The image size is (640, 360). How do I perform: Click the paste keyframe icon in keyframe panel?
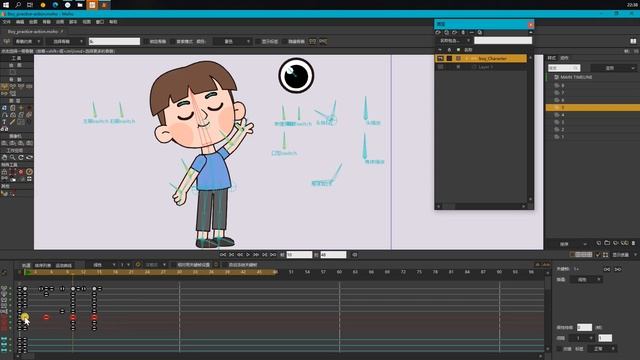[618, 269]
